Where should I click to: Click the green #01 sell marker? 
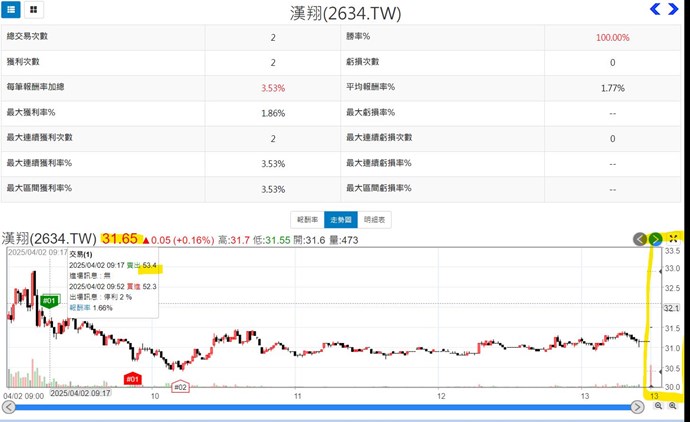click(x=49, y=301)
